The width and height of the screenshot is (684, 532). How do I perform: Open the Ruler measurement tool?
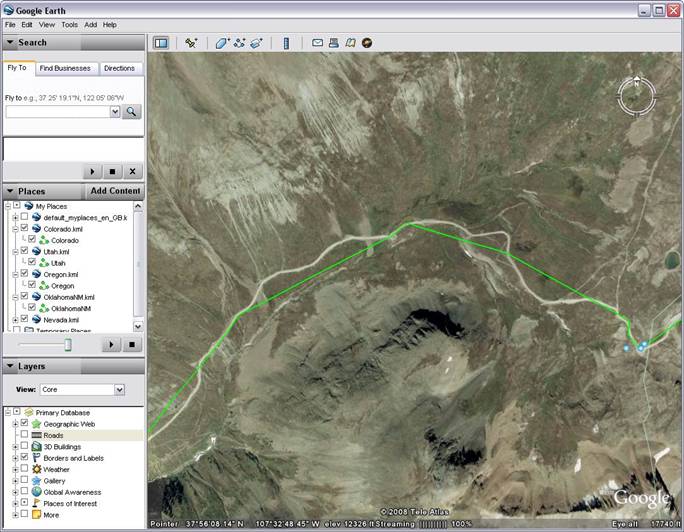coord(286,43)
